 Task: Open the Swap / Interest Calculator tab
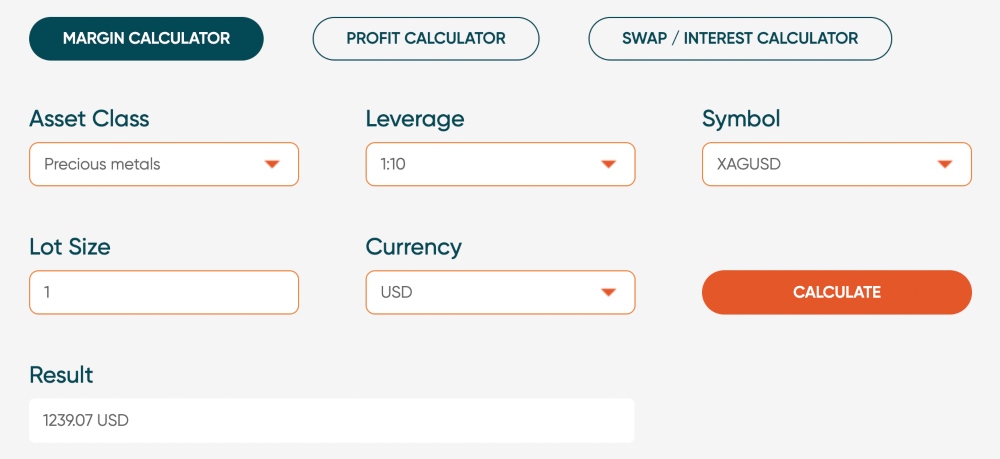(x=740, y=39)
